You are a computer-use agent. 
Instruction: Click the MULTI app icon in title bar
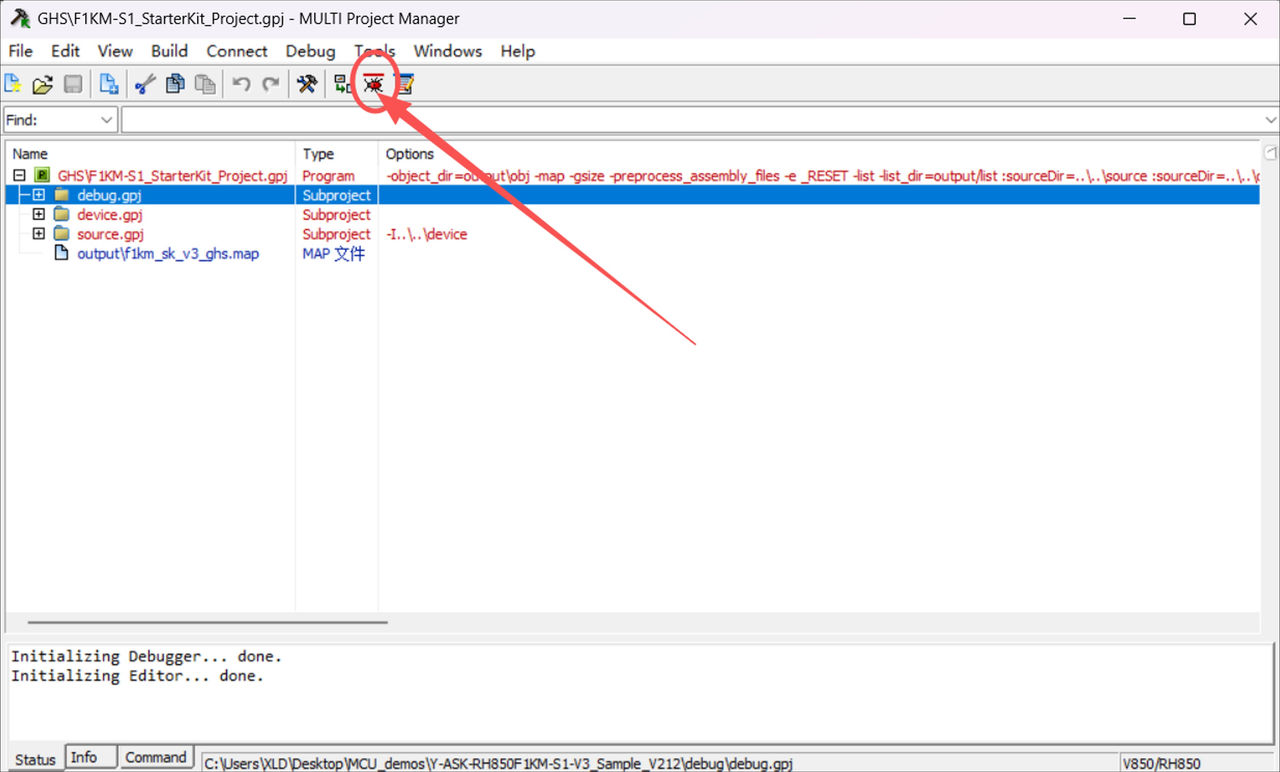19,18
